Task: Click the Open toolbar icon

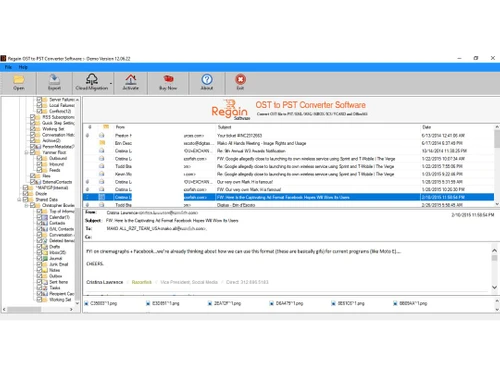Action: (x=19, y=80)
